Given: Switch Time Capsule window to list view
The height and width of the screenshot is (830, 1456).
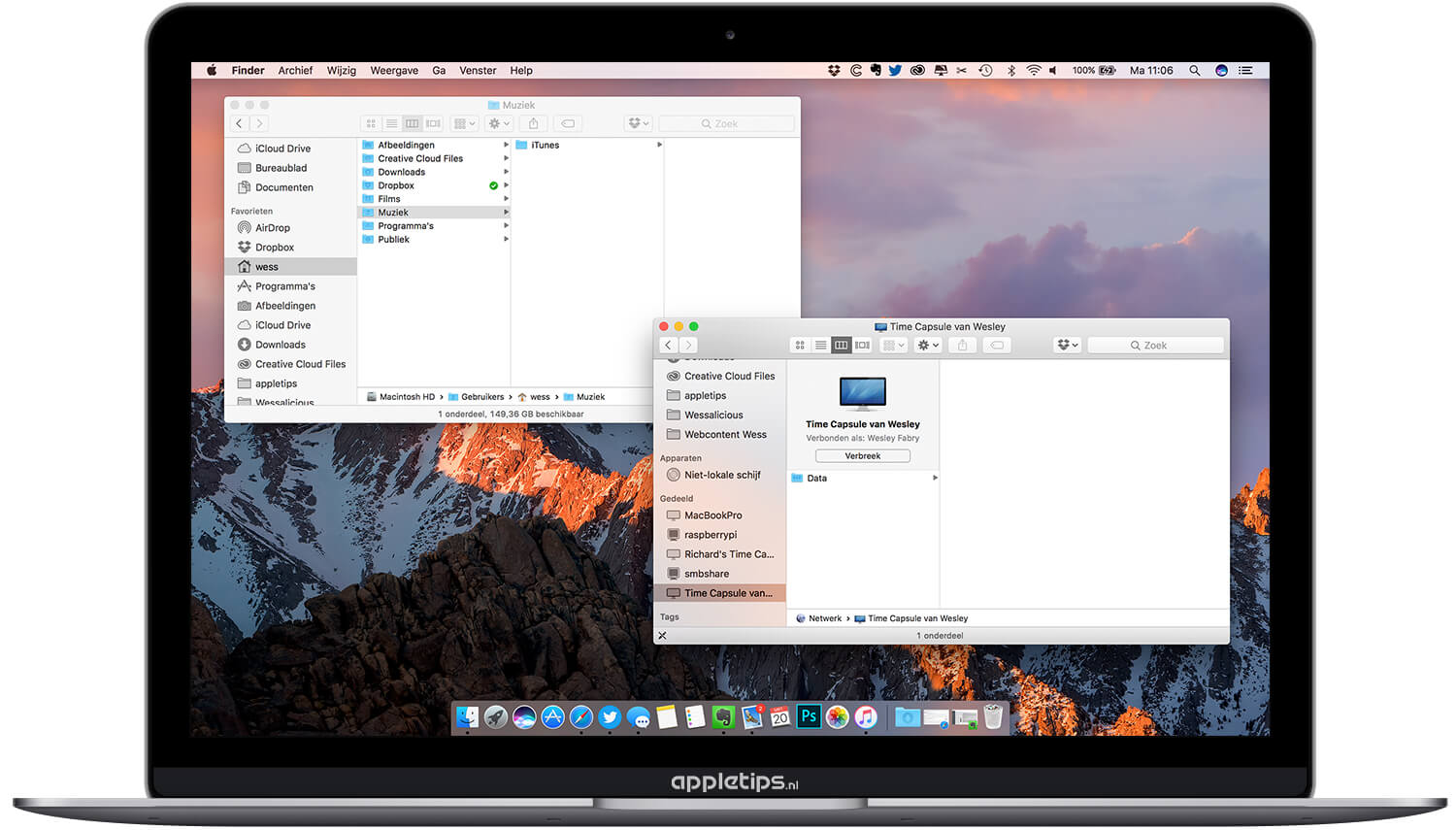Looking at the screenshot, I should tap(821, 346).
